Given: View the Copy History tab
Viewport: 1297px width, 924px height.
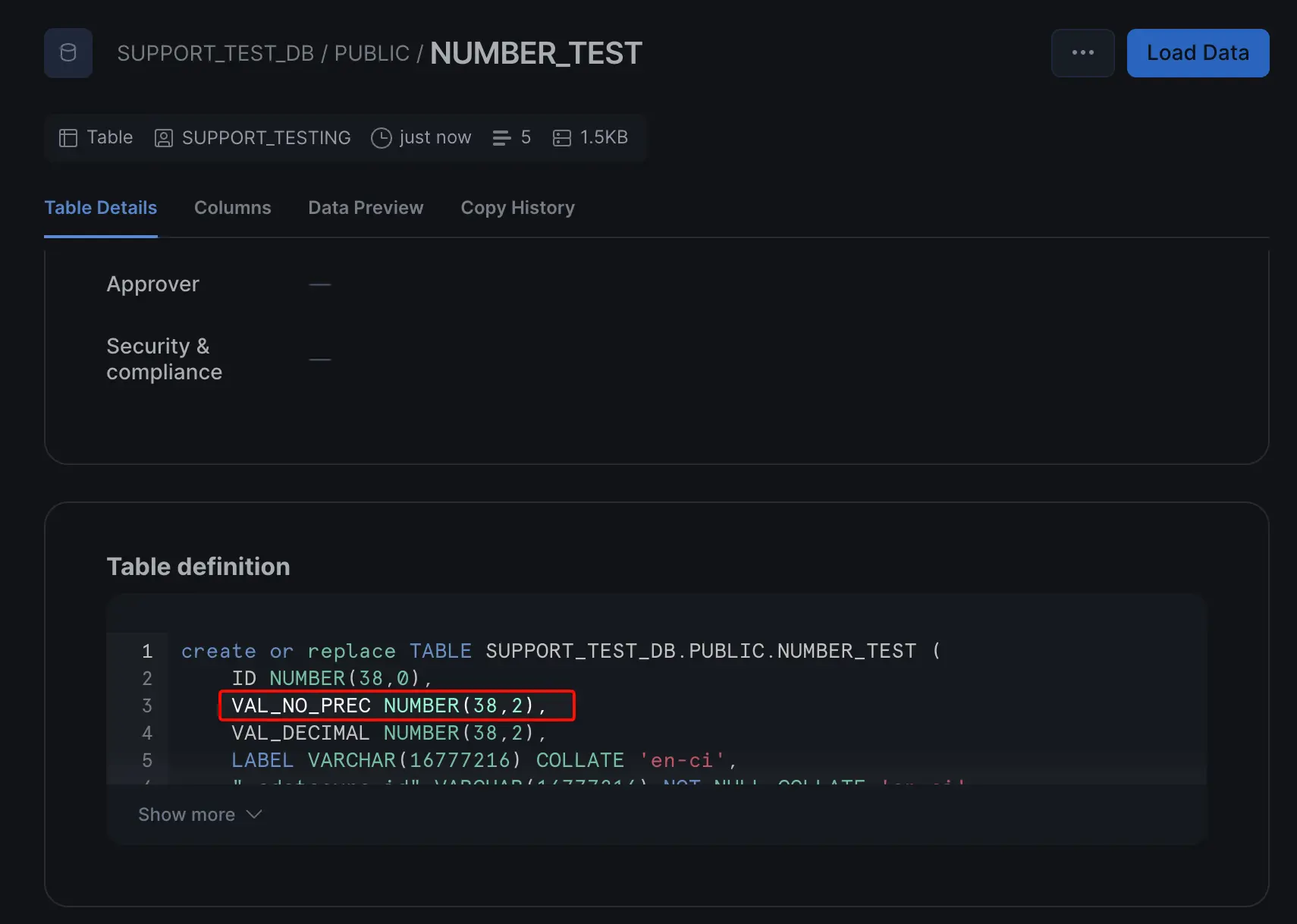Looking at the screenshot, I should pyautogui.click(x=517, y=208).
